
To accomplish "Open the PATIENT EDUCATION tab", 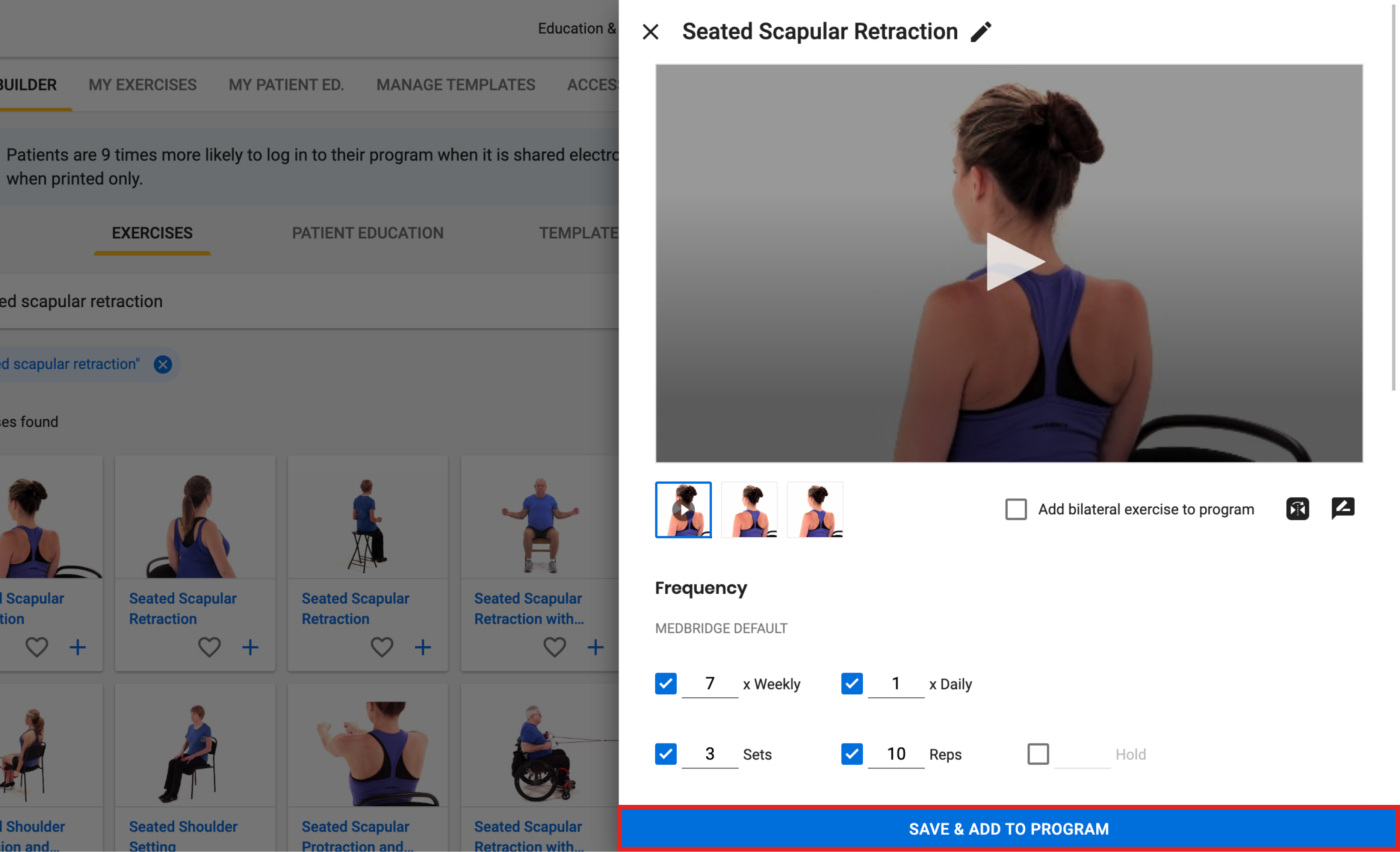I will [x=368, y=233].
